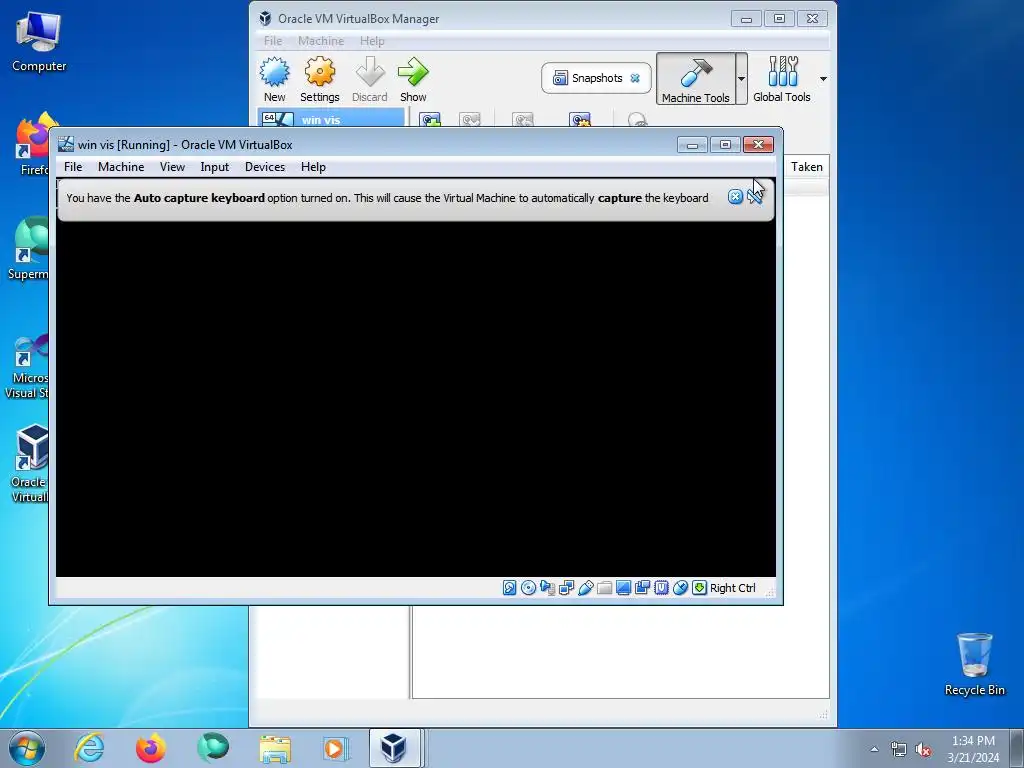Open Settings gear in VirtualBox Manager toolbar

[319, 79]
